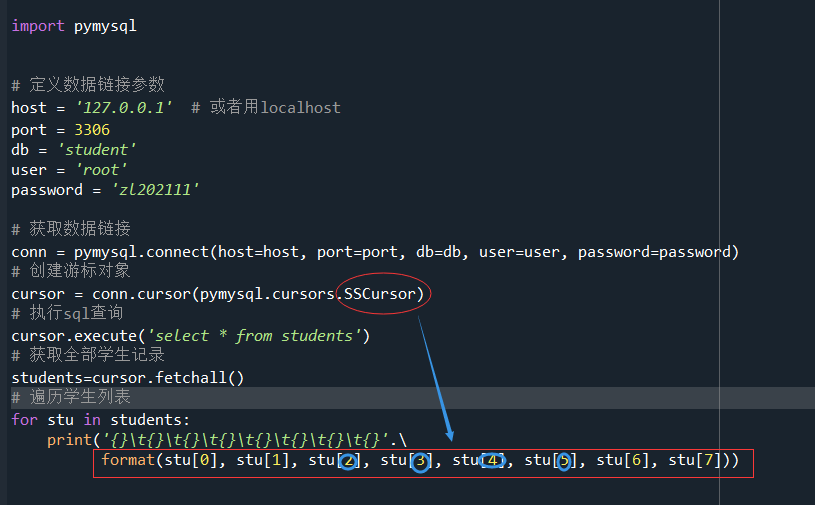The height and width of the screenshot is (505, 815).
Task: Click the user value 'root'
Action: point(101,170)
